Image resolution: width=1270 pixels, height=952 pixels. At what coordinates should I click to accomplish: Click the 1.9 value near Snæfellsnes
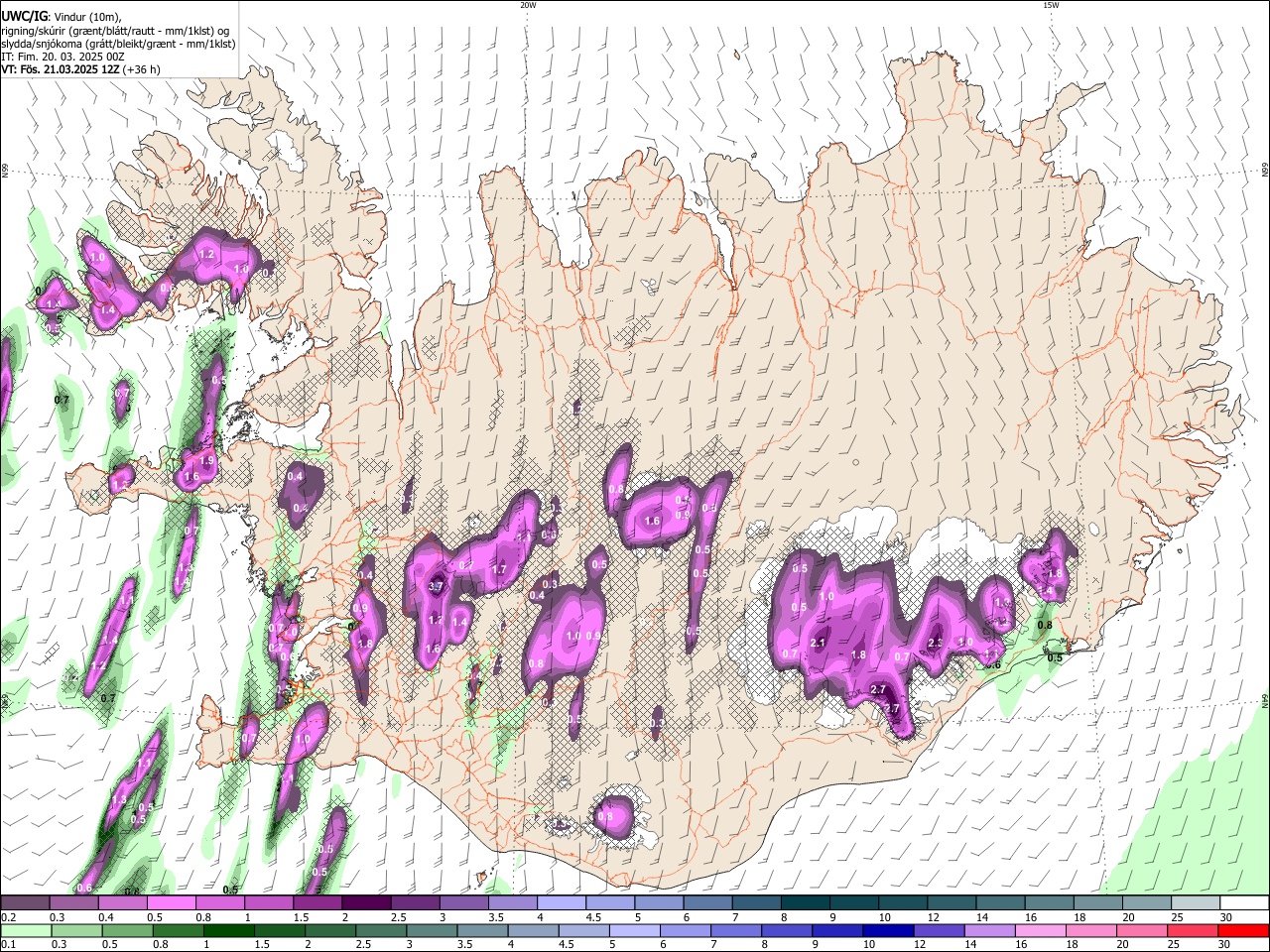tap(206, 461)
